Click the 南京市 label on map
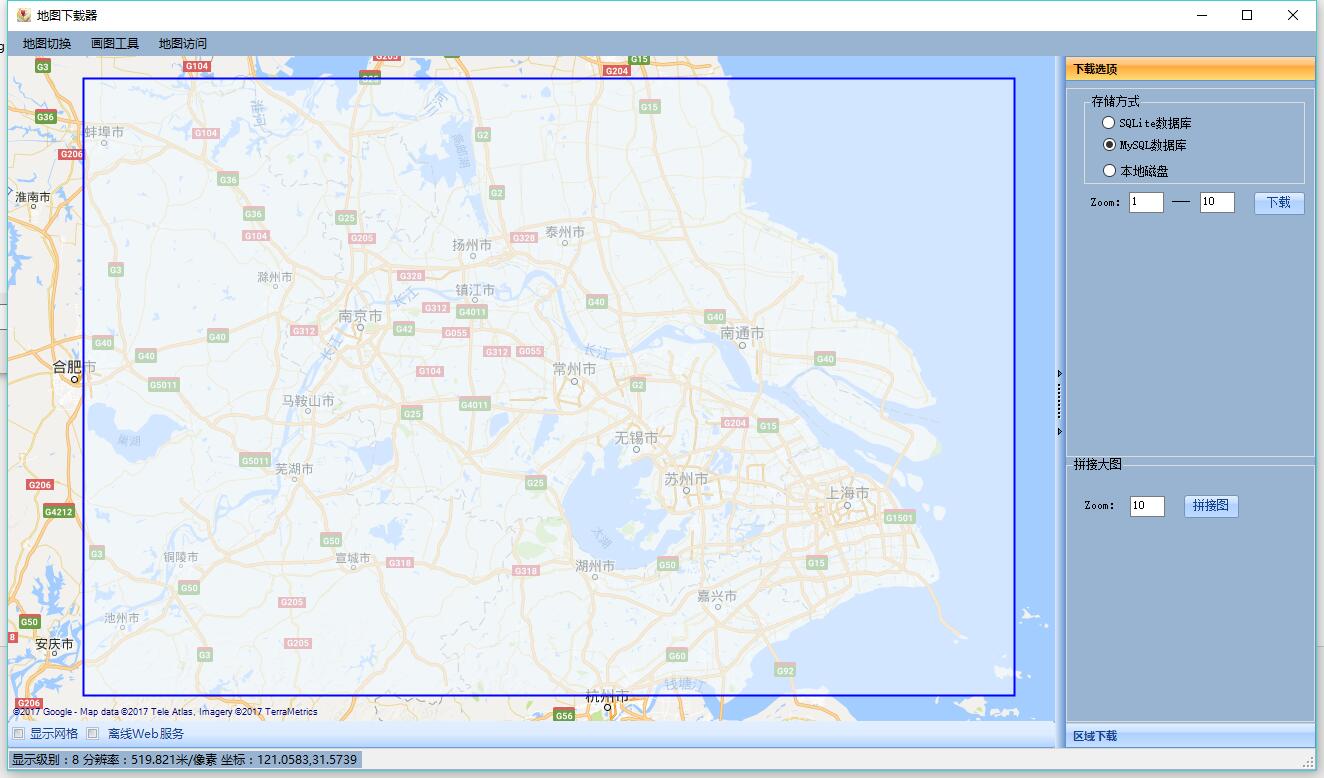1324x778 pixels. (x=360, y=316)
